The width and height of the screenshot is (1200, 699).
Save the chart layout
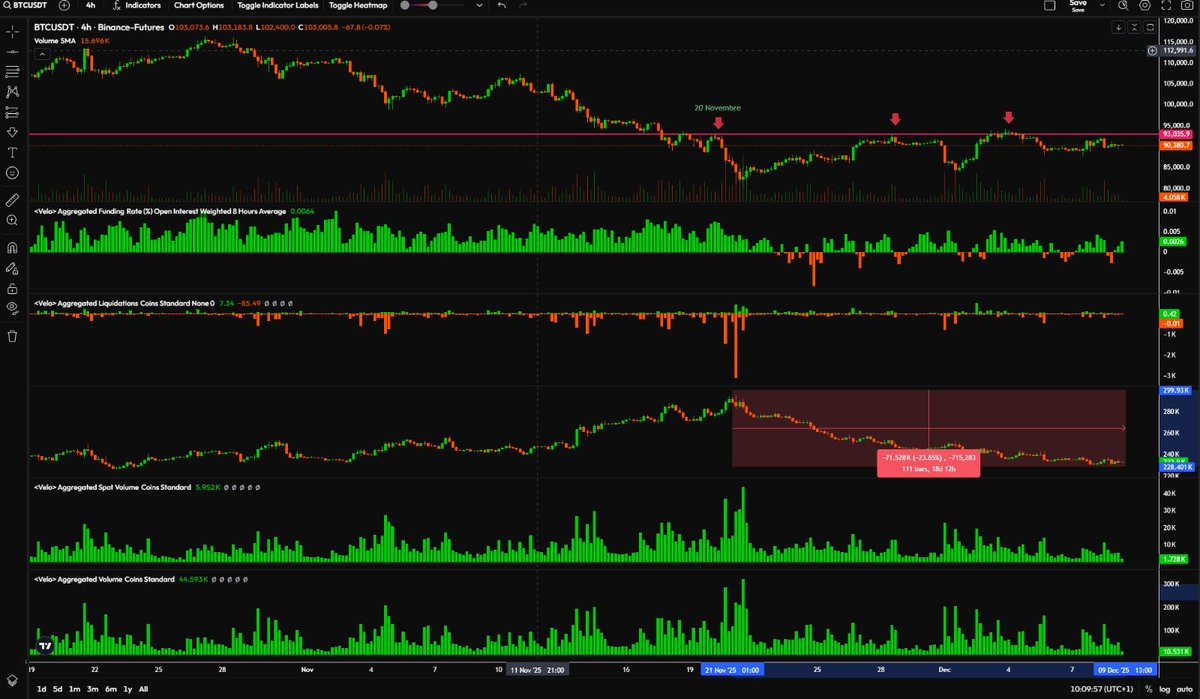(1078, 5)
